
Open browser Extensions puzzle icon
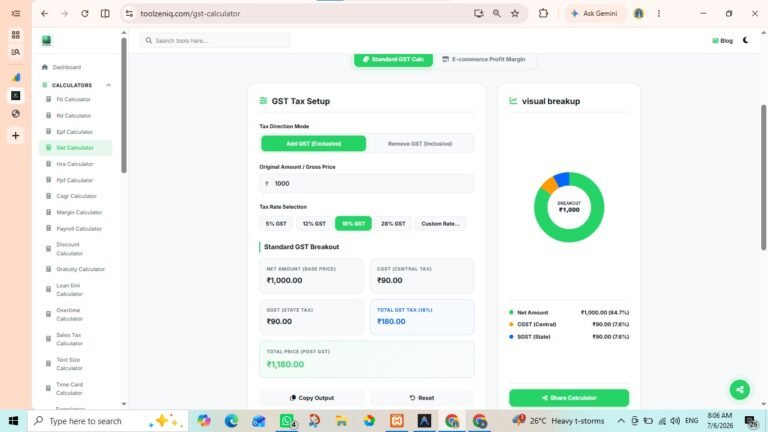[543, 14]
